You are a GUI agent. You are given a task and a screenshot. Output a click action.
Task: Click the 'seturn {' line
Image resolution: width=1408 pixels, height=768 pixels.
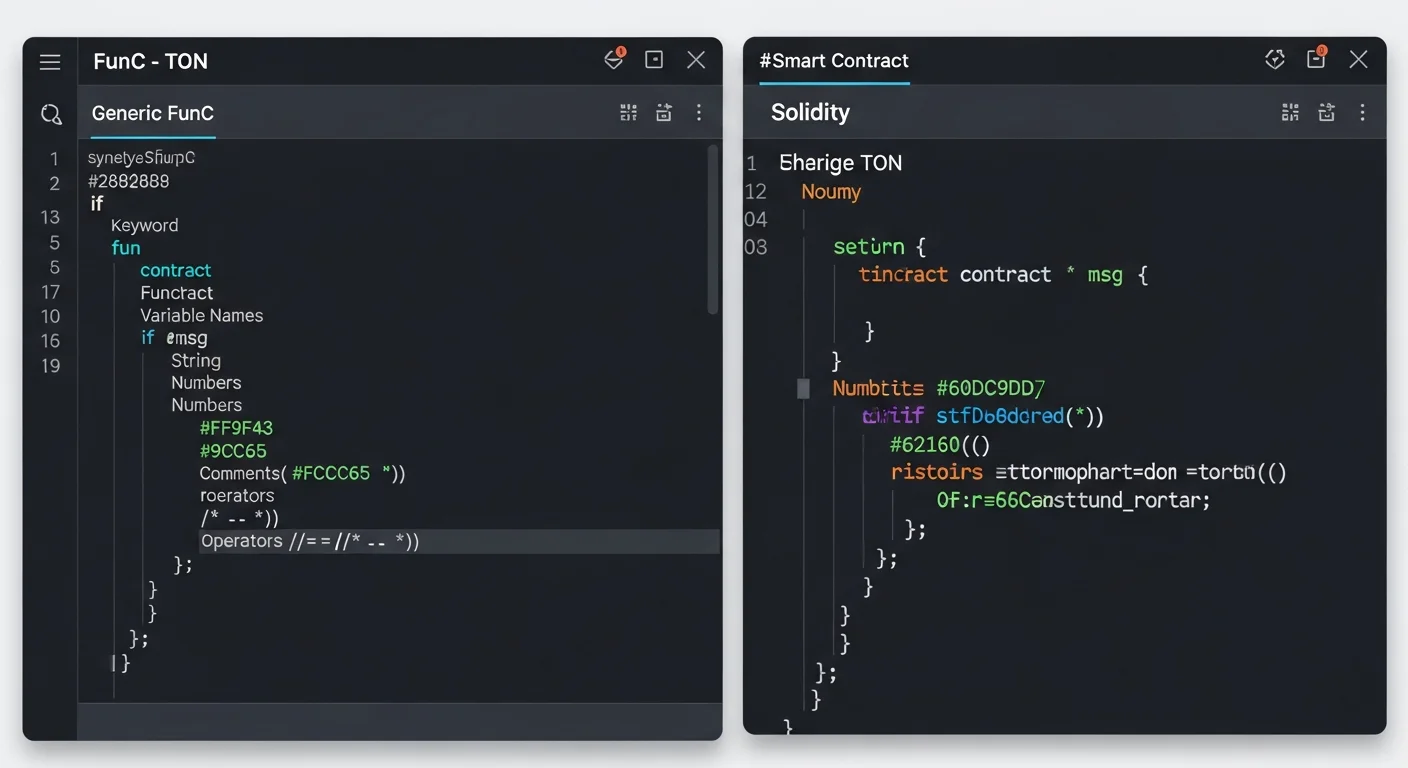click(x=880, y=247)
